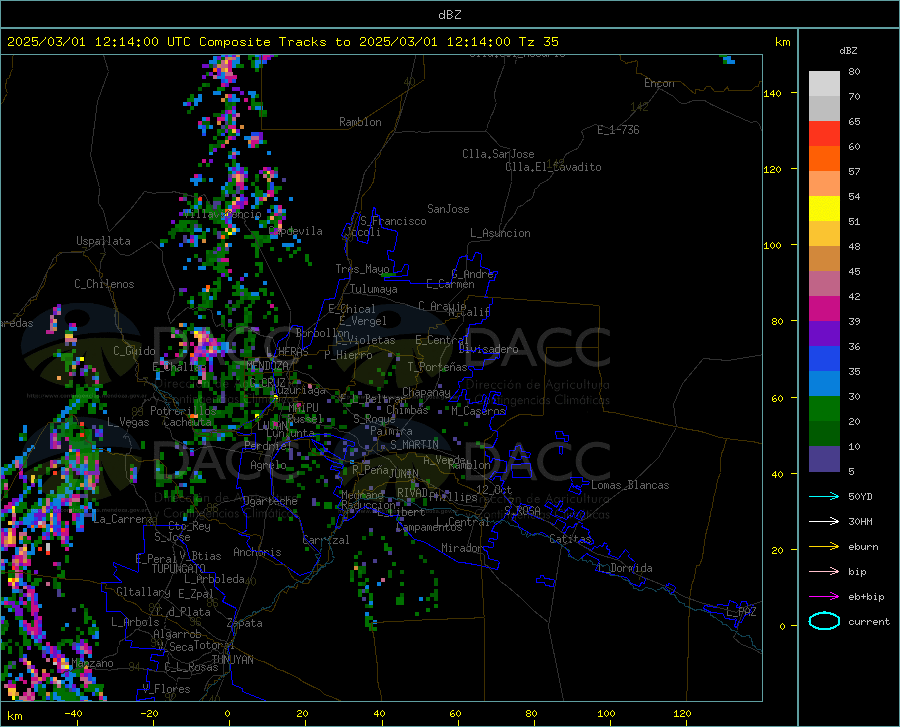This screenshot has height=727, width=900.
Task: Click the 'L_Asuncion' label on map
Action: pos(500,233)
